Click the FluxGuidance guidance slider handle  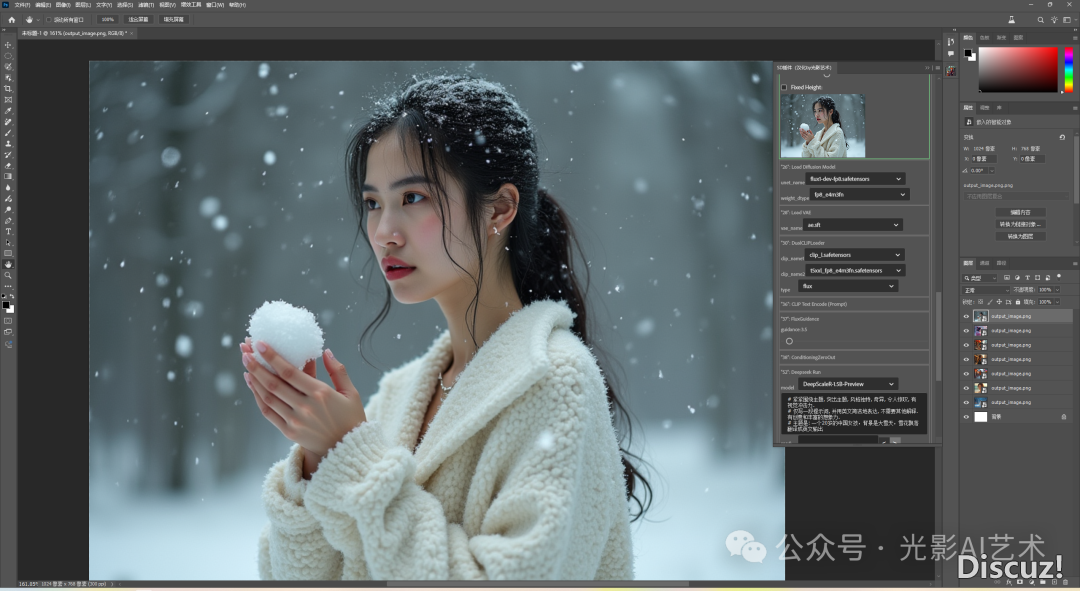click(x=789, y=341)
